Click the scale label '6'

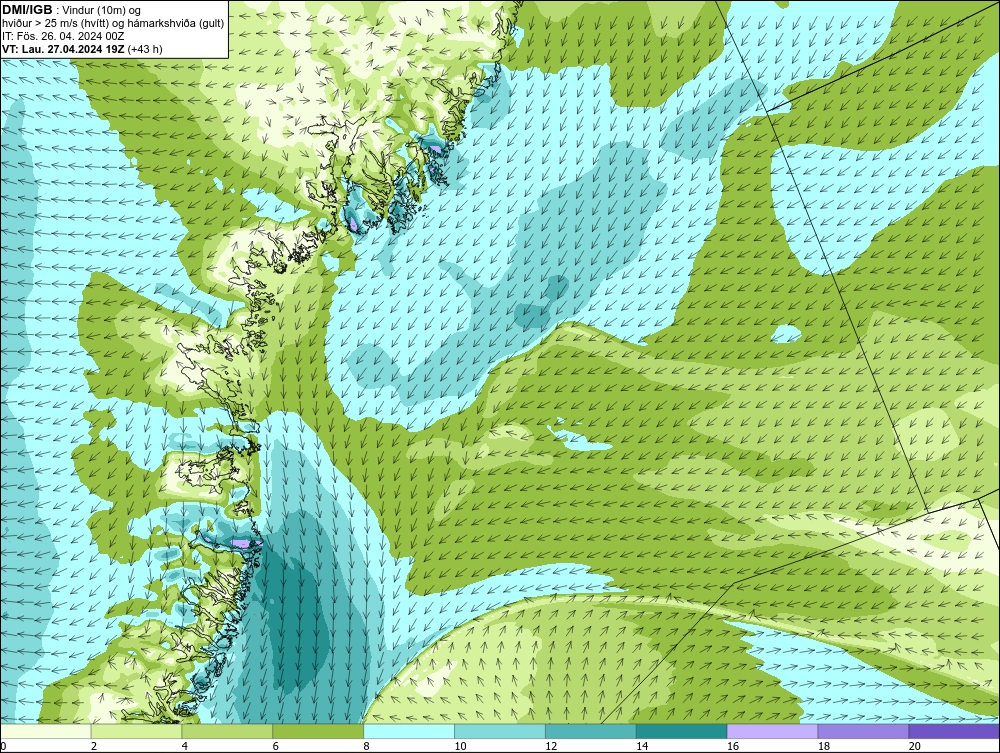click(276, 746)
